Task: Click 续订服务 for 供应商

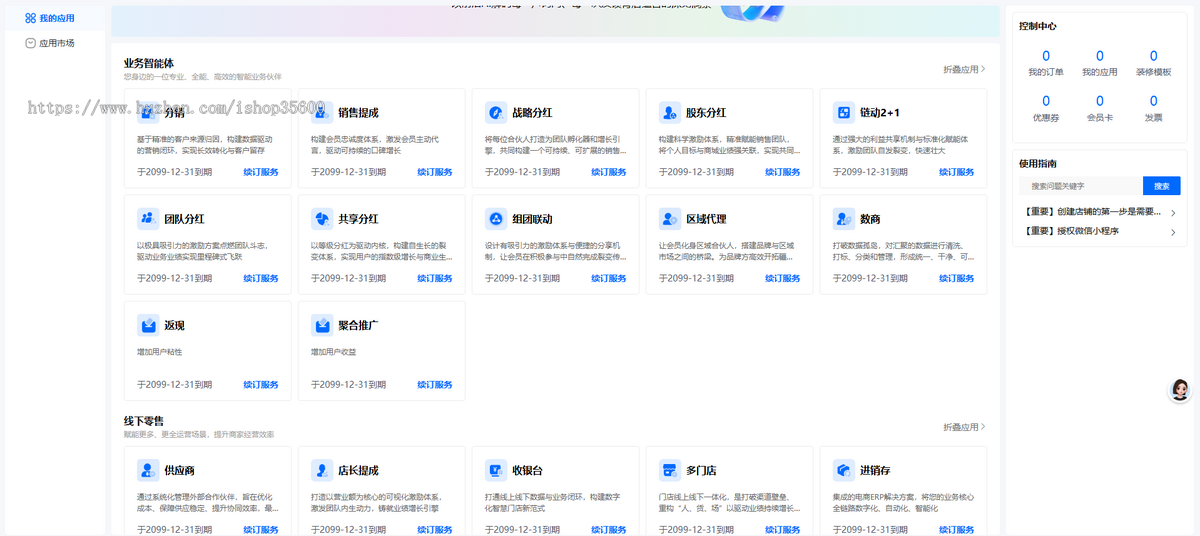Action: (x=261, y=530)
